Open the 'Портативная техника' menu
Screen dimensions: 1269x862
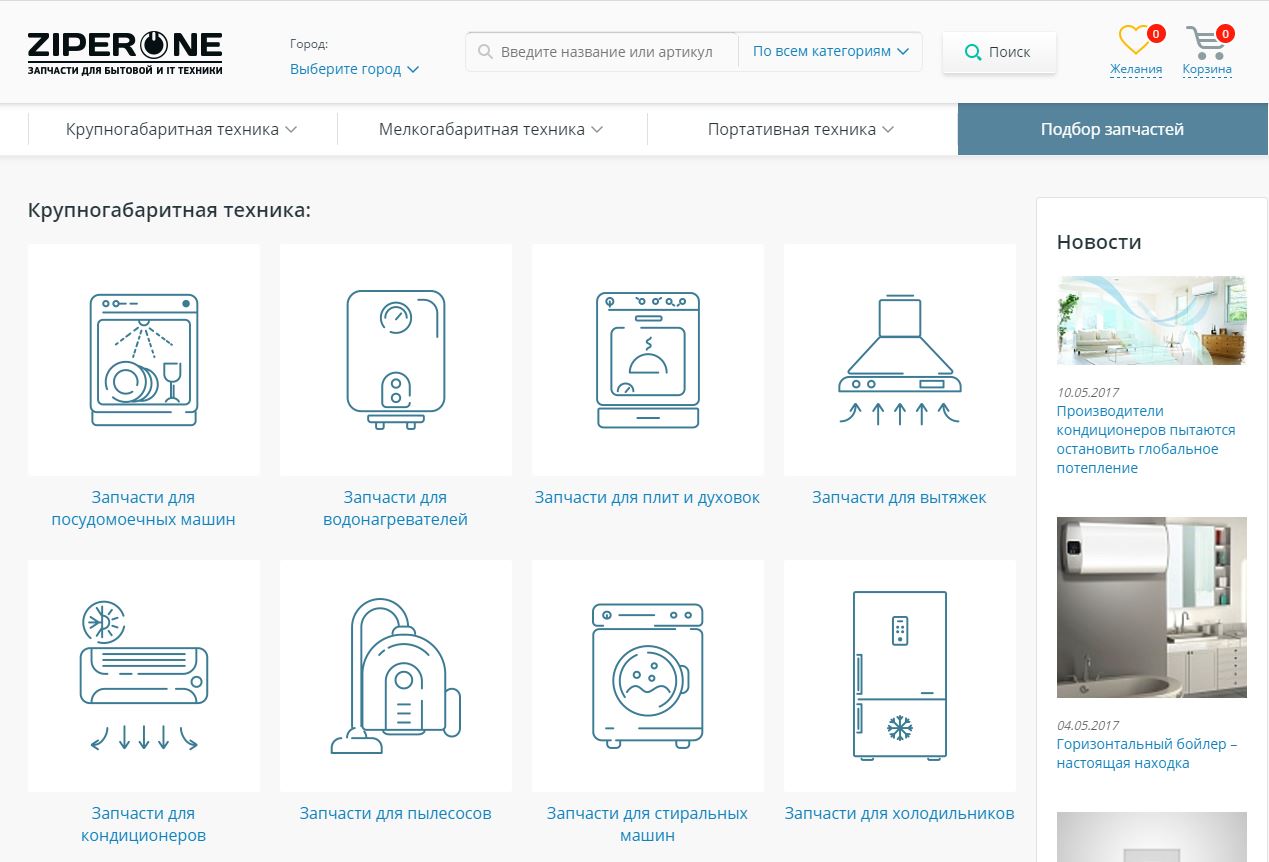(x=801, y=129)
